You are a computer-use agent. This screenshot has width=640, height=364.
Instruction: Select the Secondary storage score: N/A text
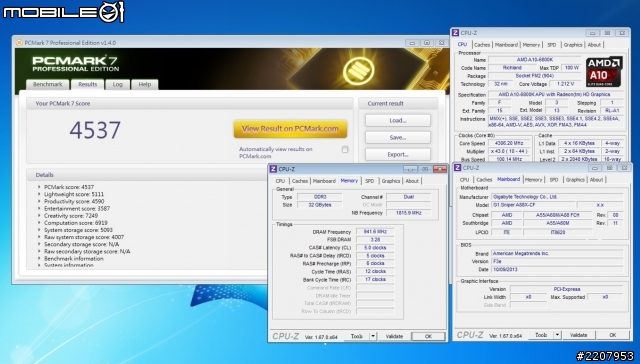(x=82, y=244)
